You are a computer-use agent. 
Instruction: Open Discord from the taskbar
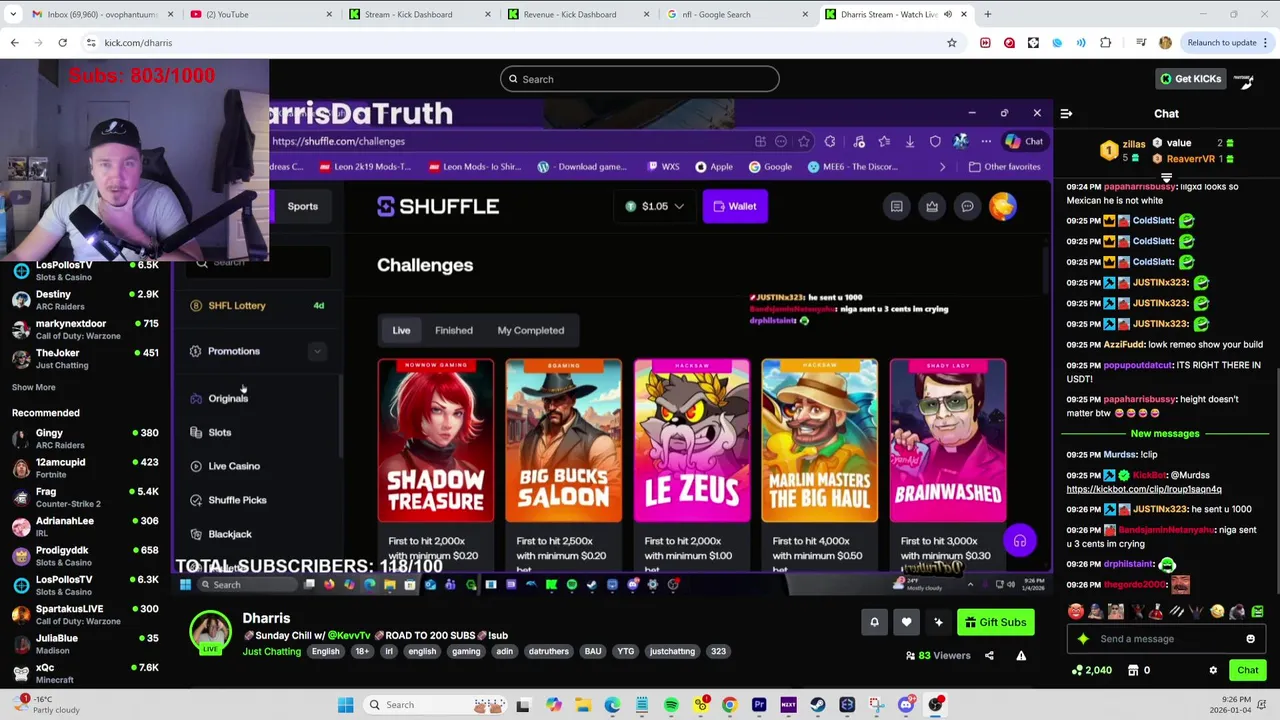906,705
